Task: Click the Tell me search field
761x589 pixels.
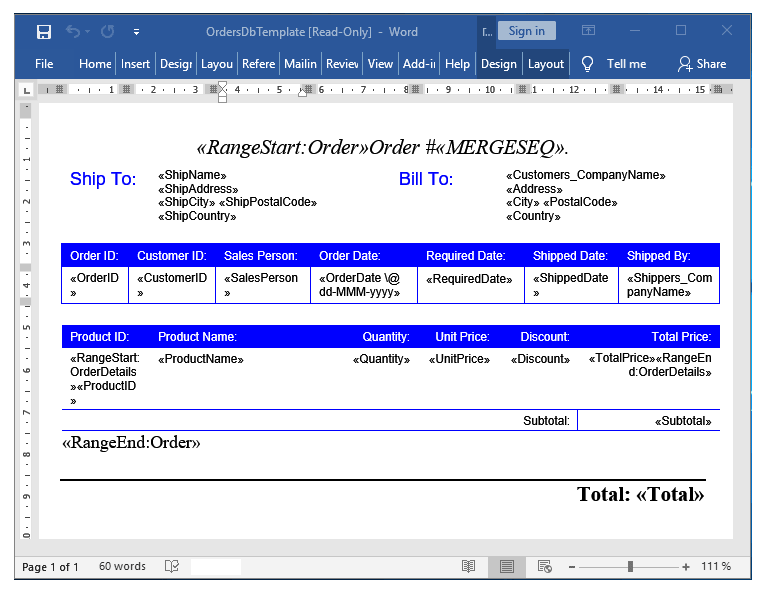Action: 626,64
